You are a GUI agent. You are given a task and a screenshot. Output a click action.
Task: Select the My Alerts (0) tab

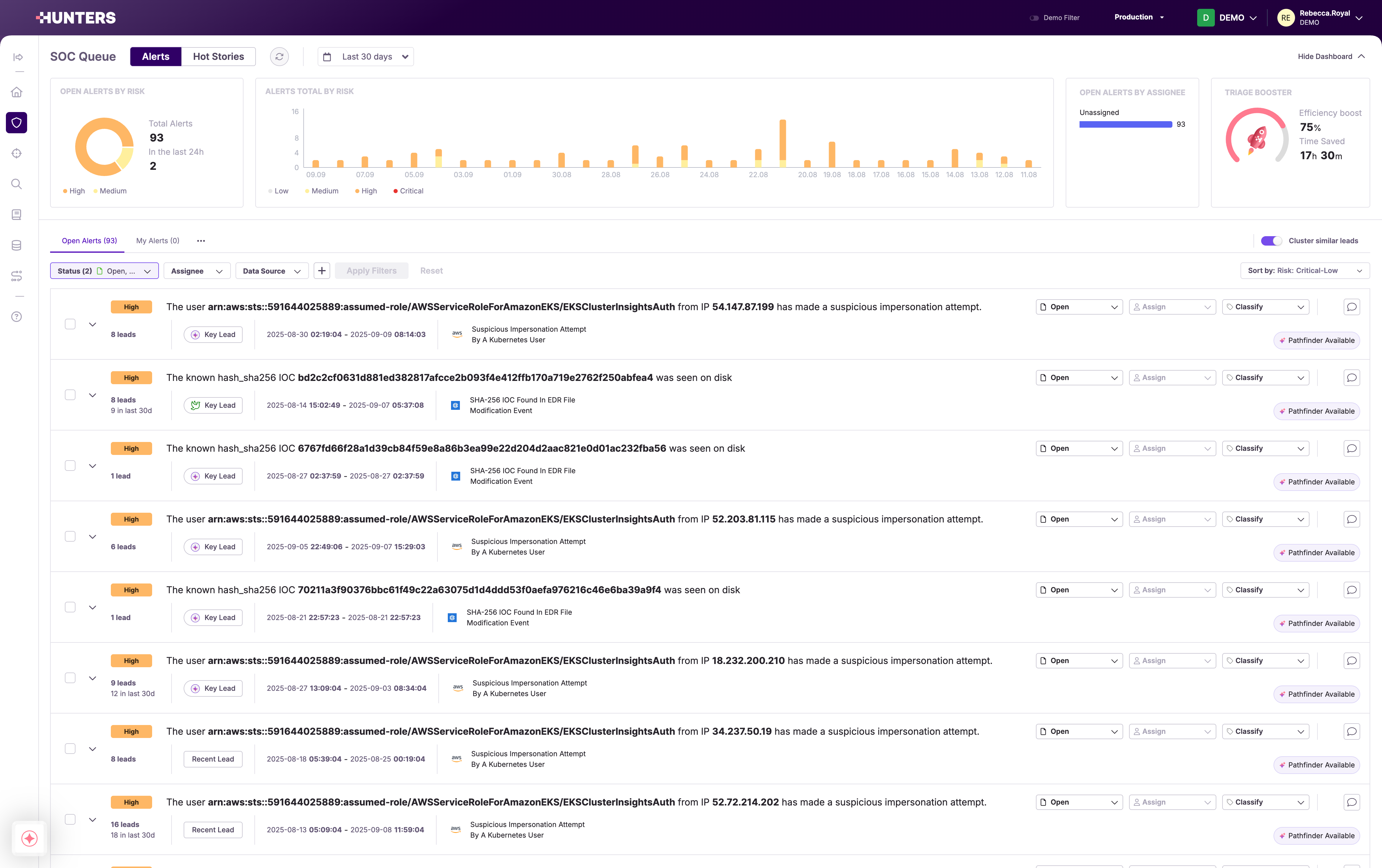click(157, 241)
